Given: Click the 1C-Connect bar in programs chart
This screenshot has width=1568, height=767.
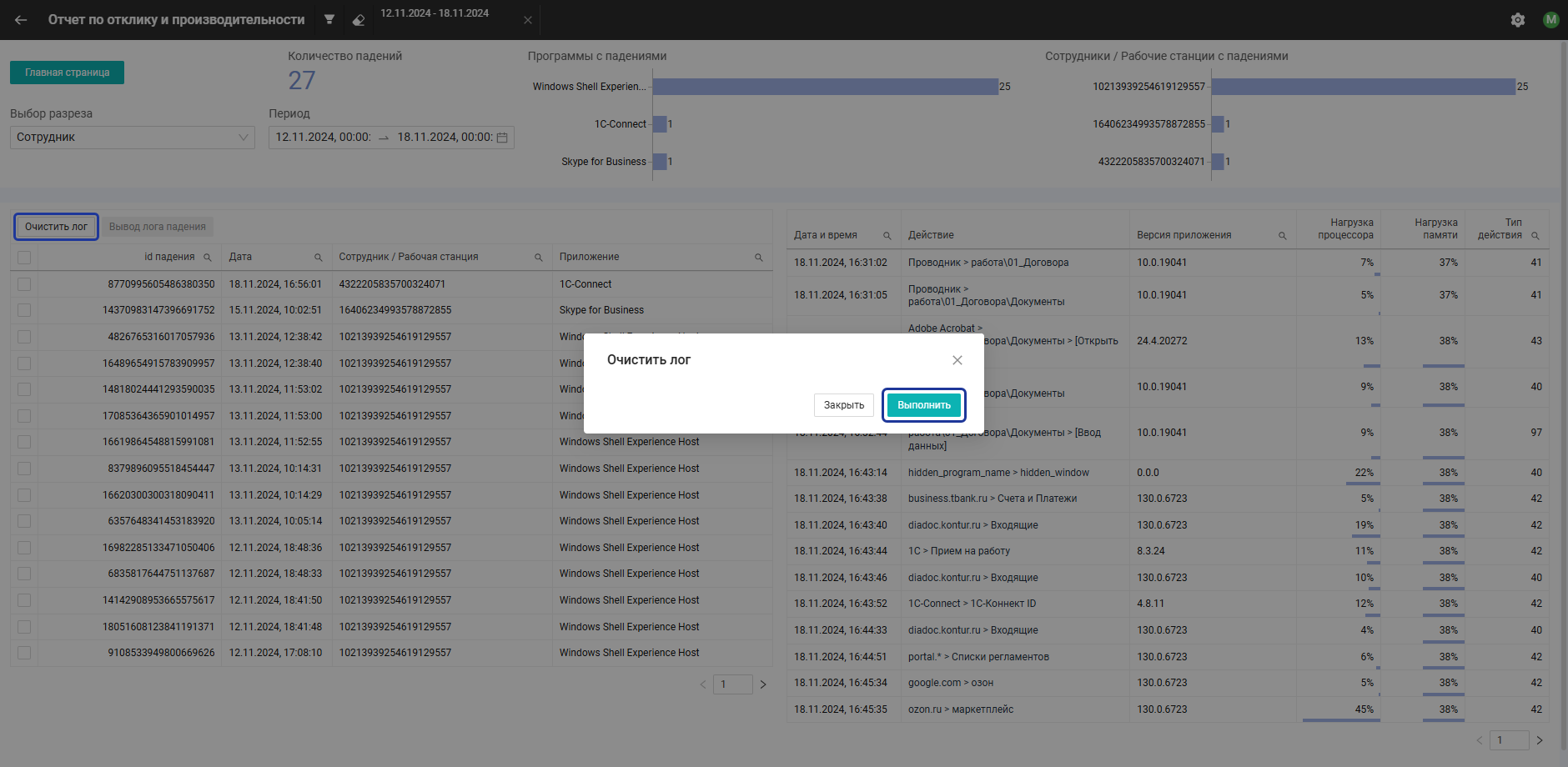Looking at the screenshot, I should pyautogui.click(x=660, y=124).
